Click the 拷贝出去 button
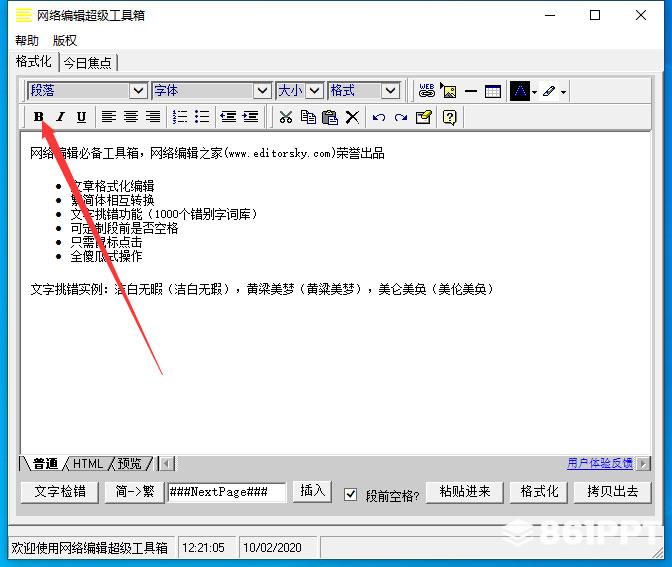This screenshot has height=567, width=672. tap(612, 492)
